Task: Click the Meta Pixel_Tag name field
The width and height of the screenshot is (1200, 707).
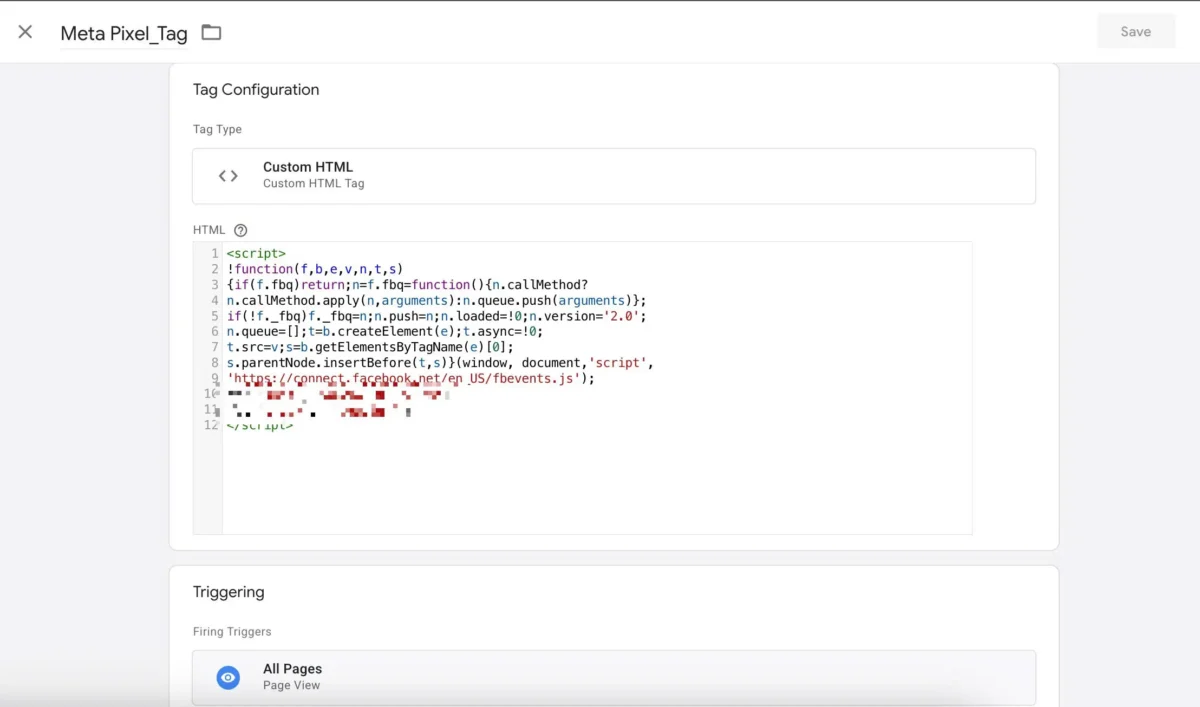Action: click(x=124, y=33)
